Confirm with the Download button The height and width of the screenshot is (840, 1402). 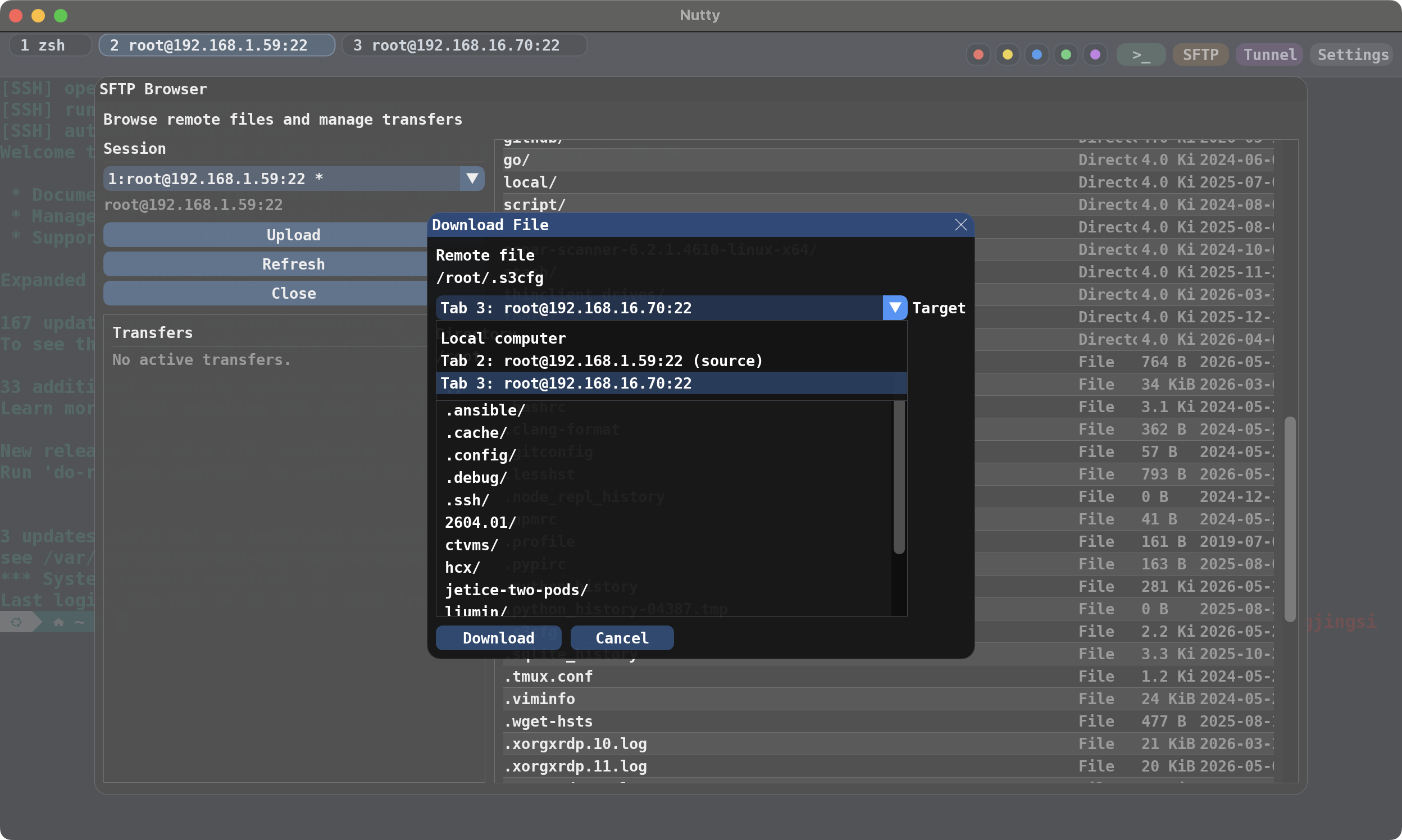pyautogui.click(x=498, y=638)
